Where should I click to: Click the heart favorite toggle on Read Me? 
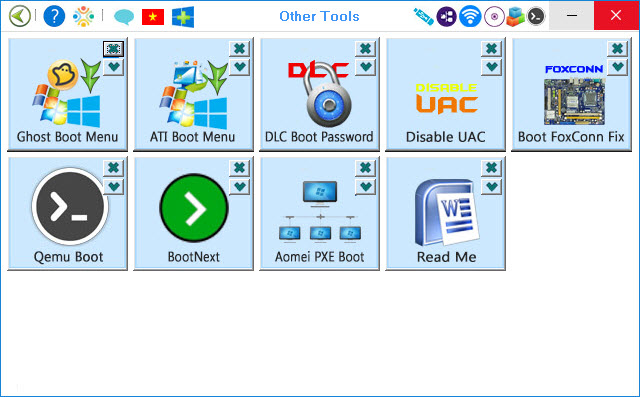point(491,187)
